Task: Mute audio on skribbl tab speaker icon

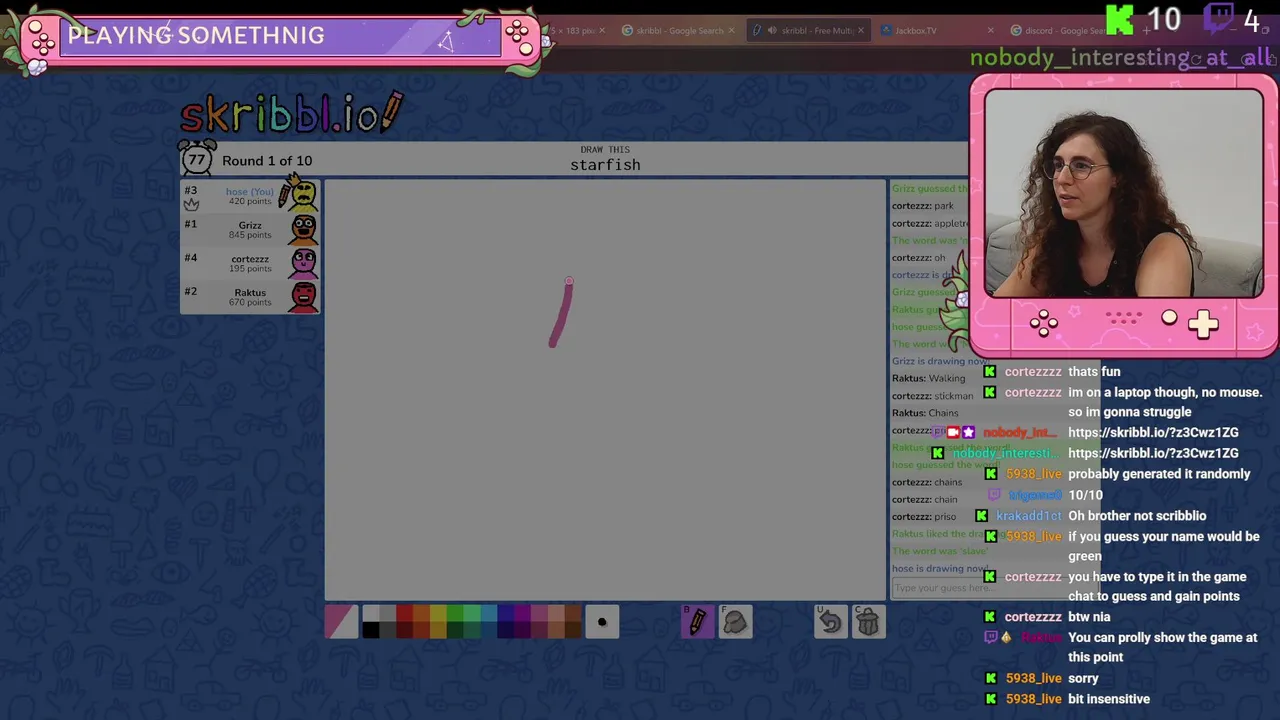Action: (x=772, y=30)
